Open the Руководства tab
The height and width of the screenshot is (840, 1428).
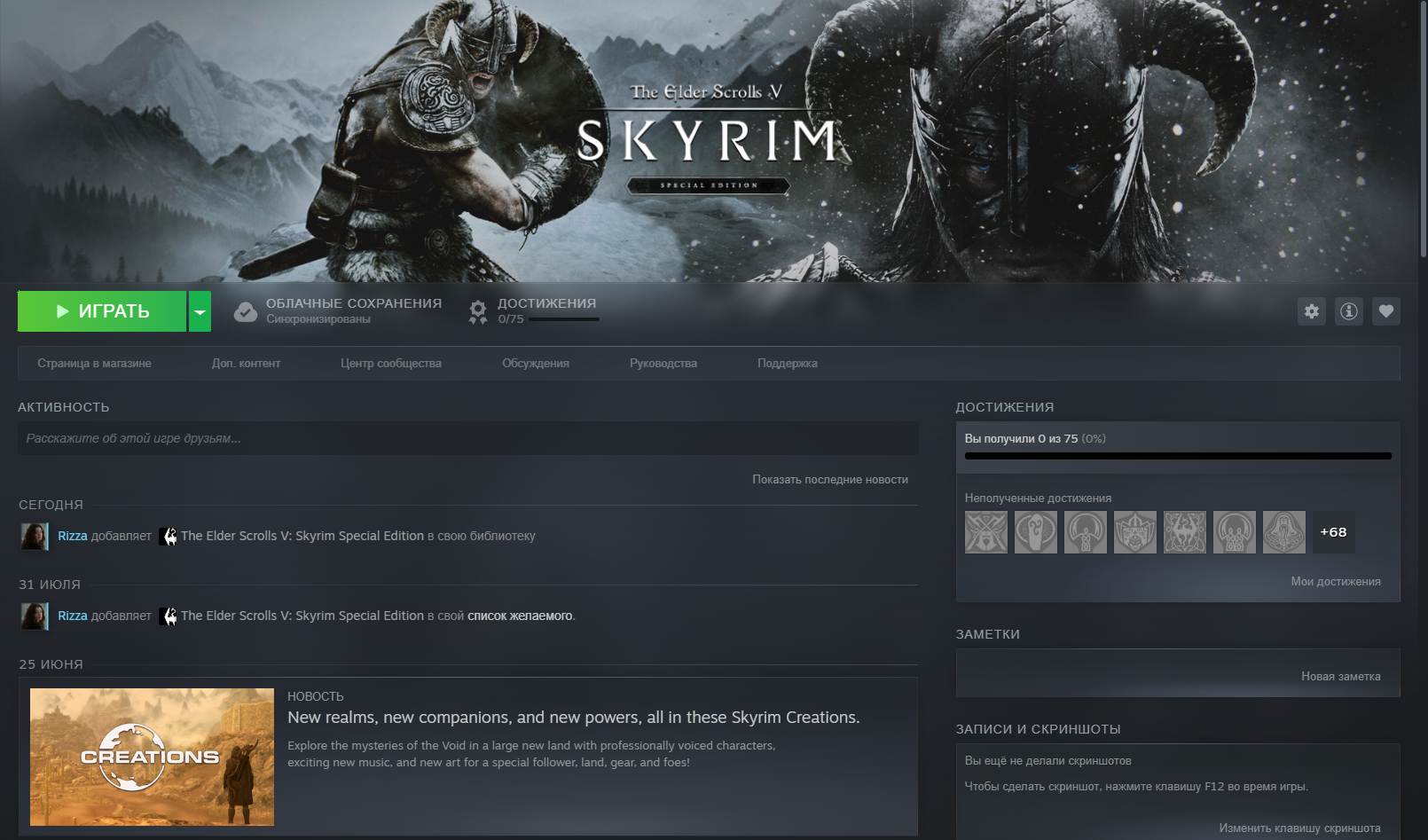pos(663,364)
